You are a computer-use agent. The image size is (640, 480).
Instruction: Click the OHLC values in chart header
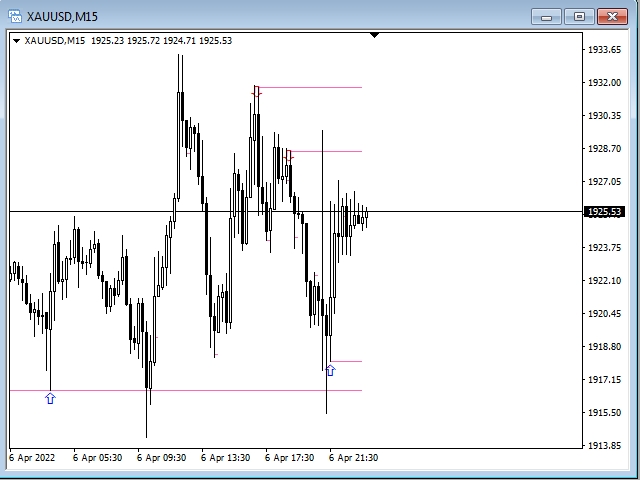point(161,41)
